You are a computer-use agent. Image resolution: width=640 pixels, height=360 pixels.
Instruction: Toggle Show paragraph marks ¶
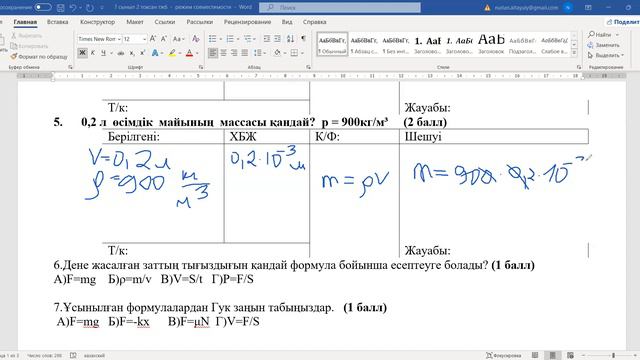tap(303, 39)
